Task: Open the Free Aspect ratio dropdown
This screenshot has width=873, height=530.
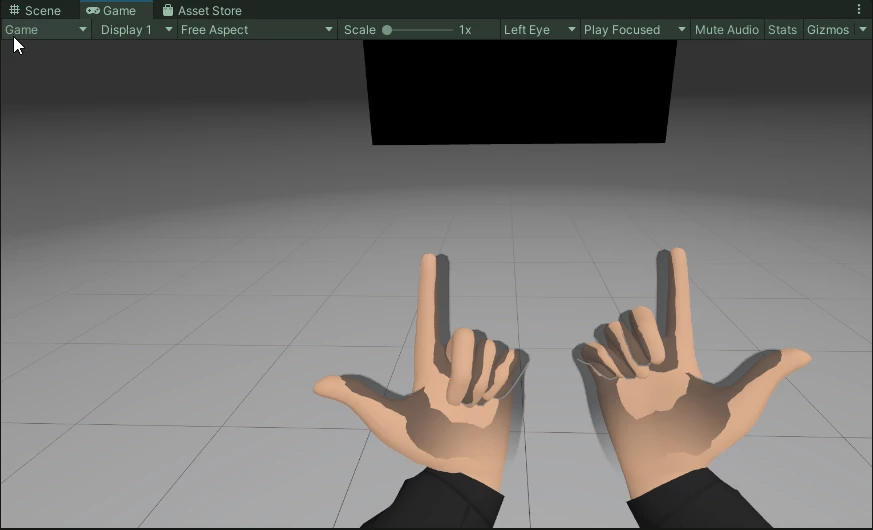Action: click(x=257, y=30)
